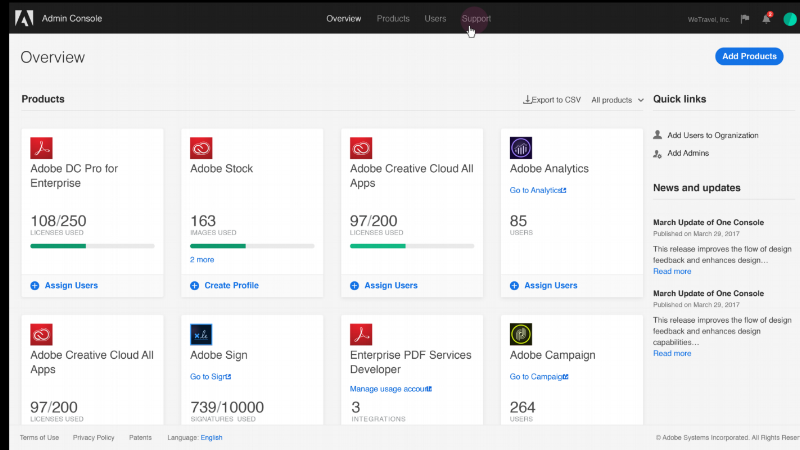Click the Creative Cloud All Apps license bar

click(x=412, y=246)
